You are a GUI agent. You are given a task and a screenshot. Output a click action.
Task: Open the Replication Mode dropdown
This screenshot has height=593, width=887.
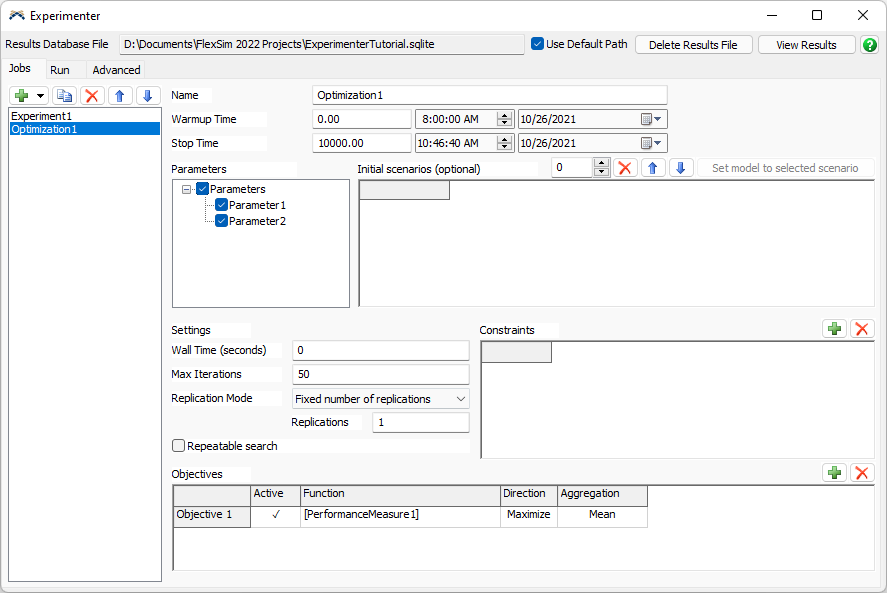(380, 399)
